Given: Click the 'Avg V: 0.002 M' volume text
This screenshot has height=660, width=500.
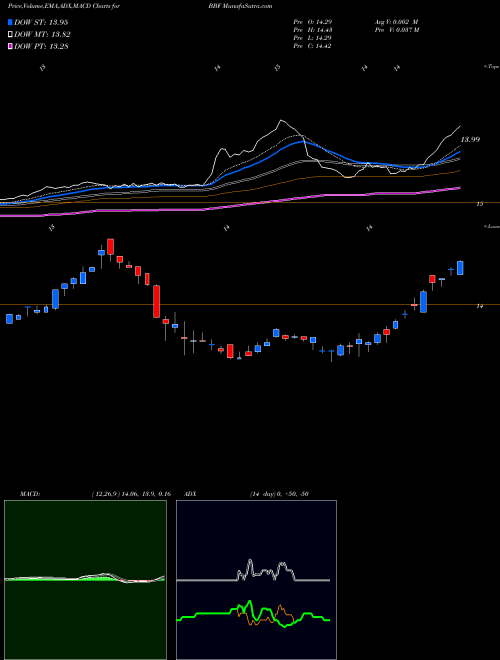Looking at the screenshot, I should point(396,22).
